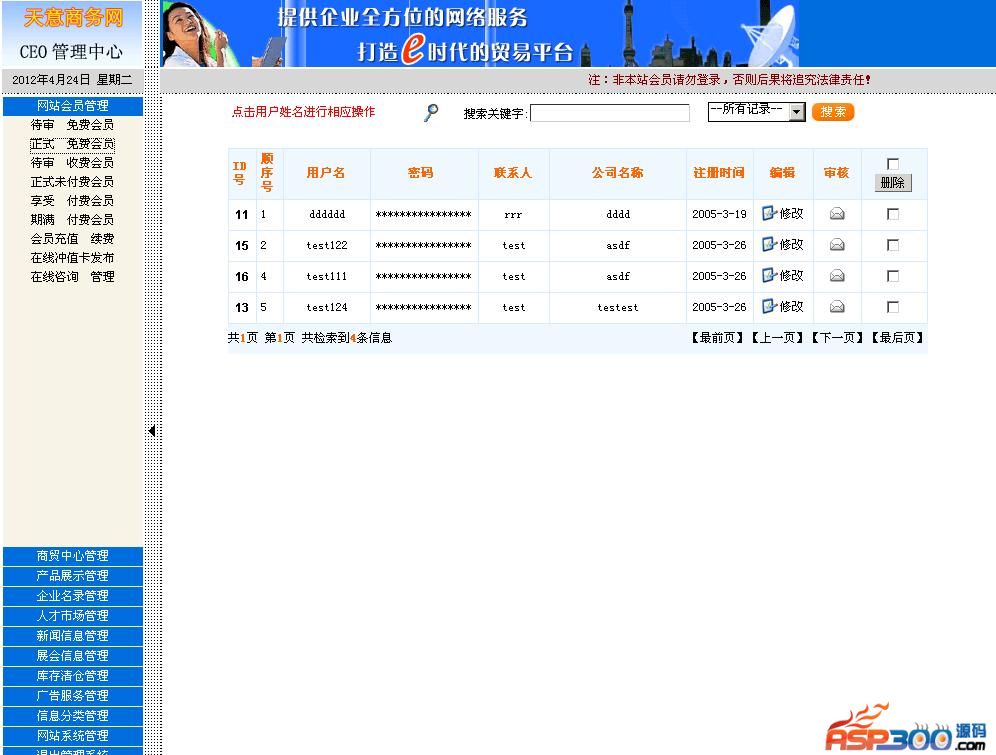Click registration date 2005-3-19

719,215
